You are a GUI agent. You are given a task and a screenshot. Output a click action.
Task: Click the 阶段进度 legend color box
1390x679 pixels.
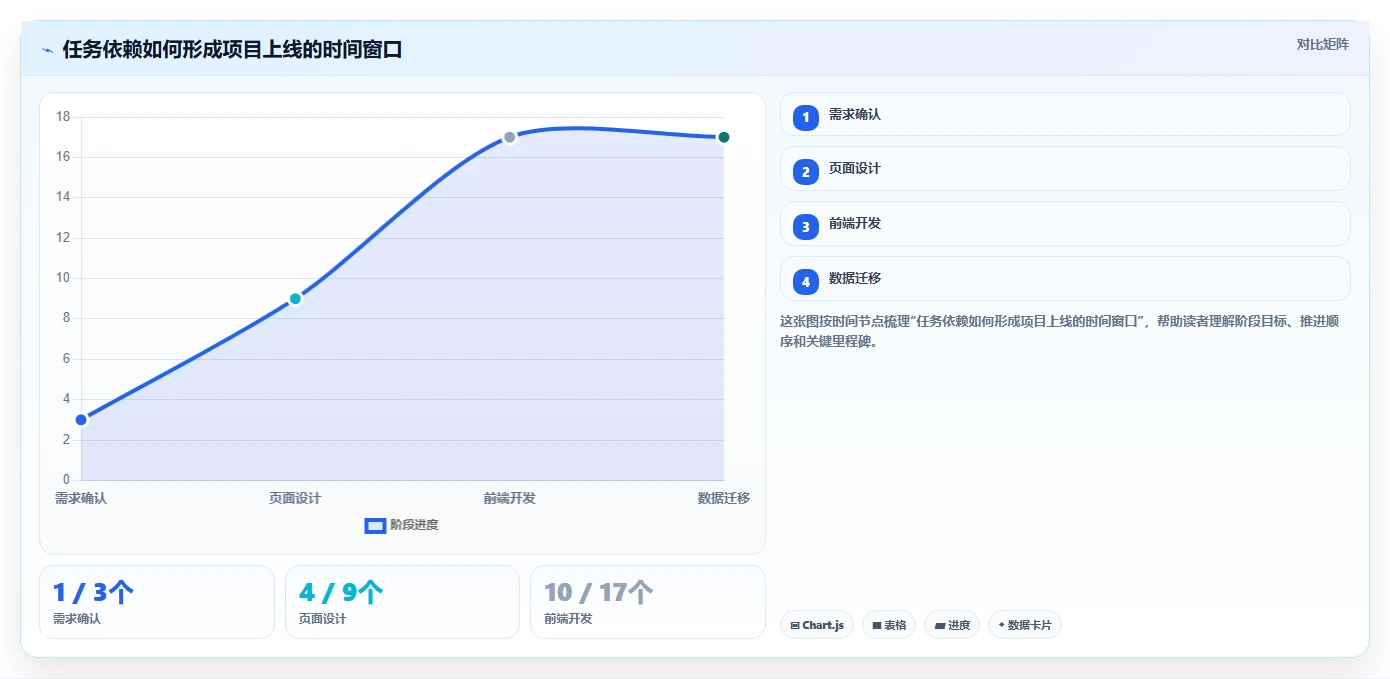point(375,526)
